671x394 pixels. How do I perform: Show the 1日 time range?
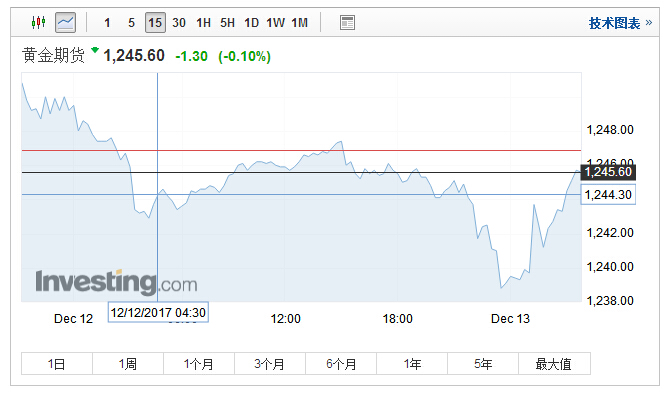click(57, 364)
